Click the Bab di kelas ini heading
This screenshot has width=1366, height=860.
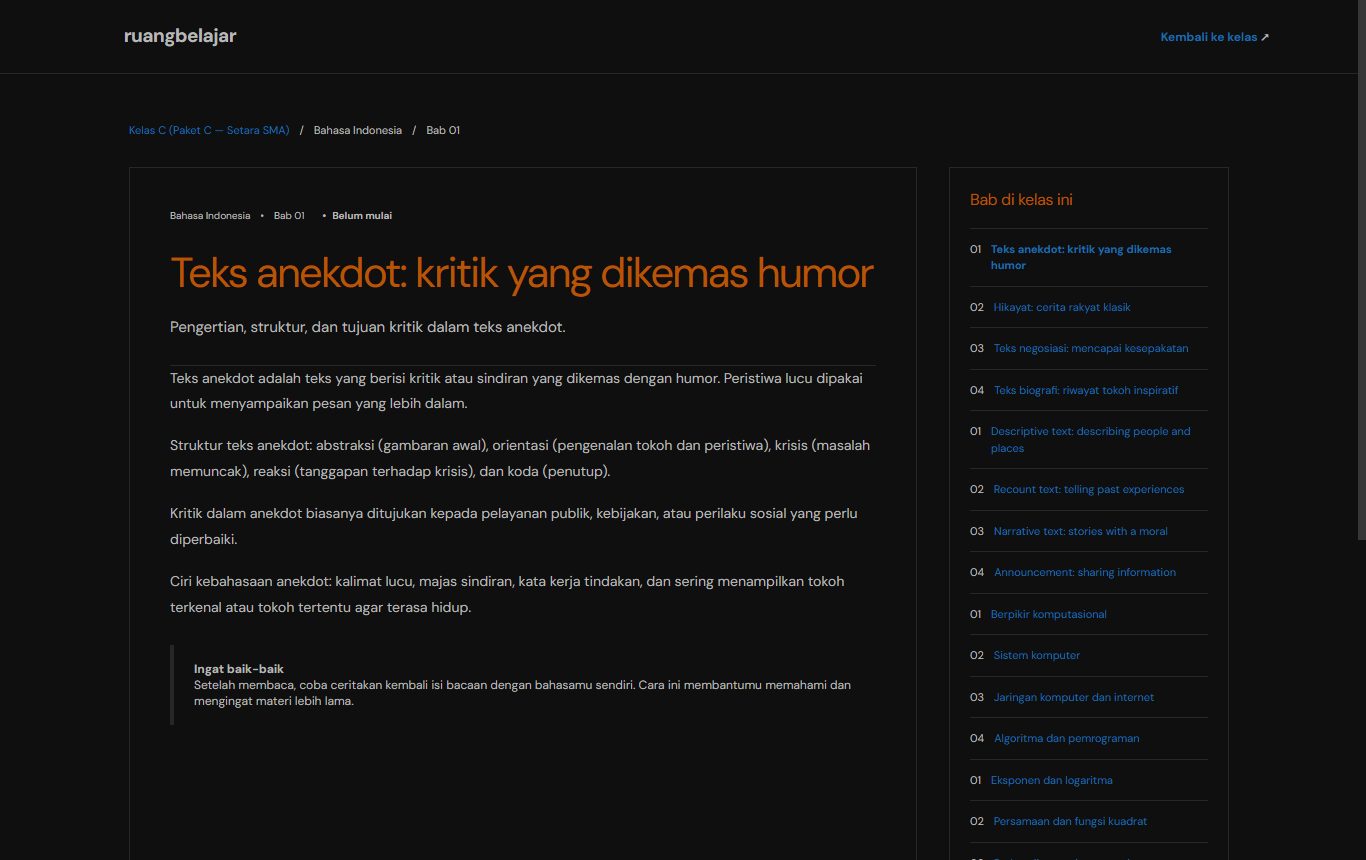click(1021, 200)
